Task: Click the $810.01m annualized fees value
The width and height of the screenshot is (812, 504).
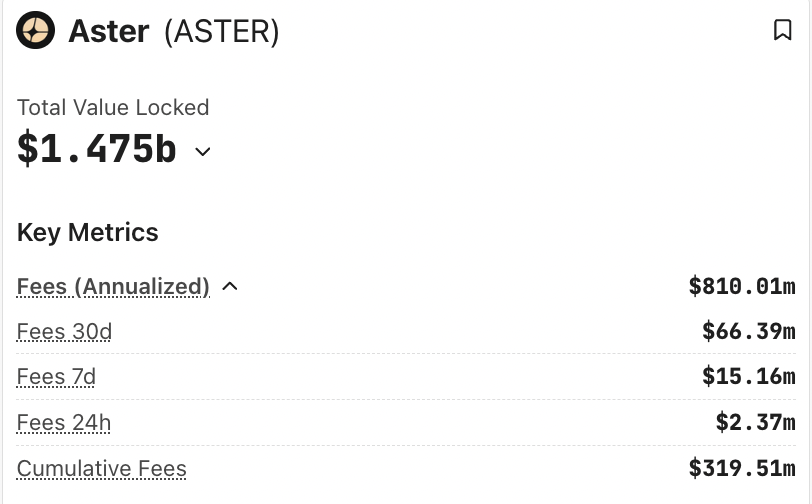Action: pyautogui.click(x=742, y=287)
